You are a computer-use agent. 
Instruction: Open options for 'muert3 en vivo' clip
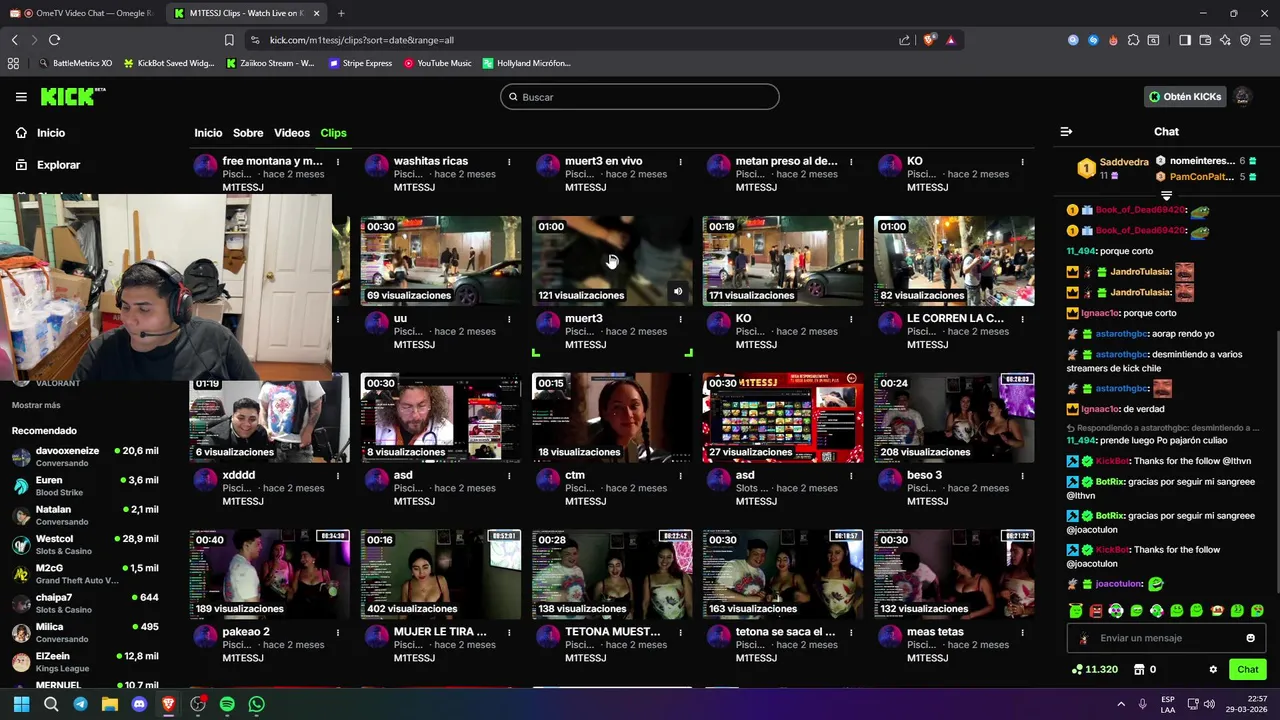pyautogui.click(x=680, y=161)
